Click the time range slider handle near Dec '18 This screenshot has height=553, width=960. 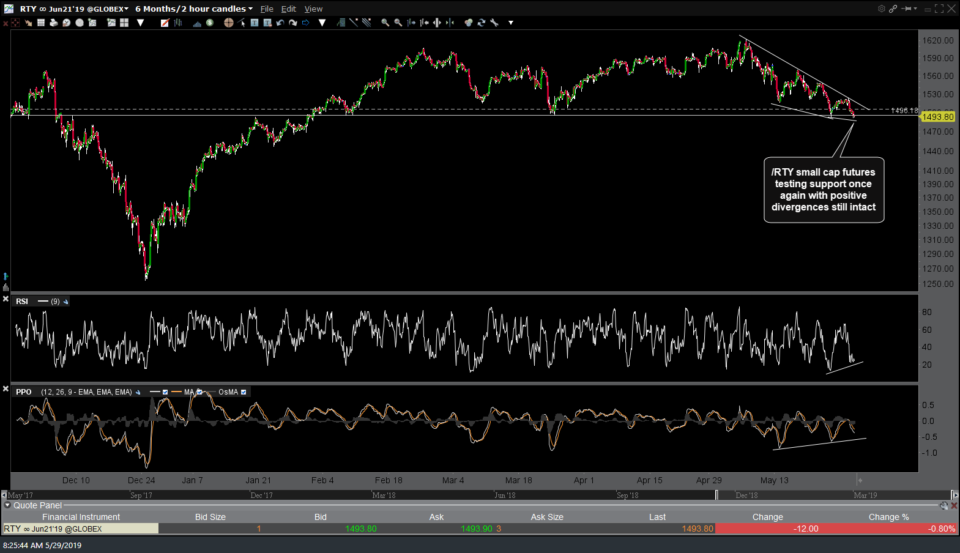(716, 495)
